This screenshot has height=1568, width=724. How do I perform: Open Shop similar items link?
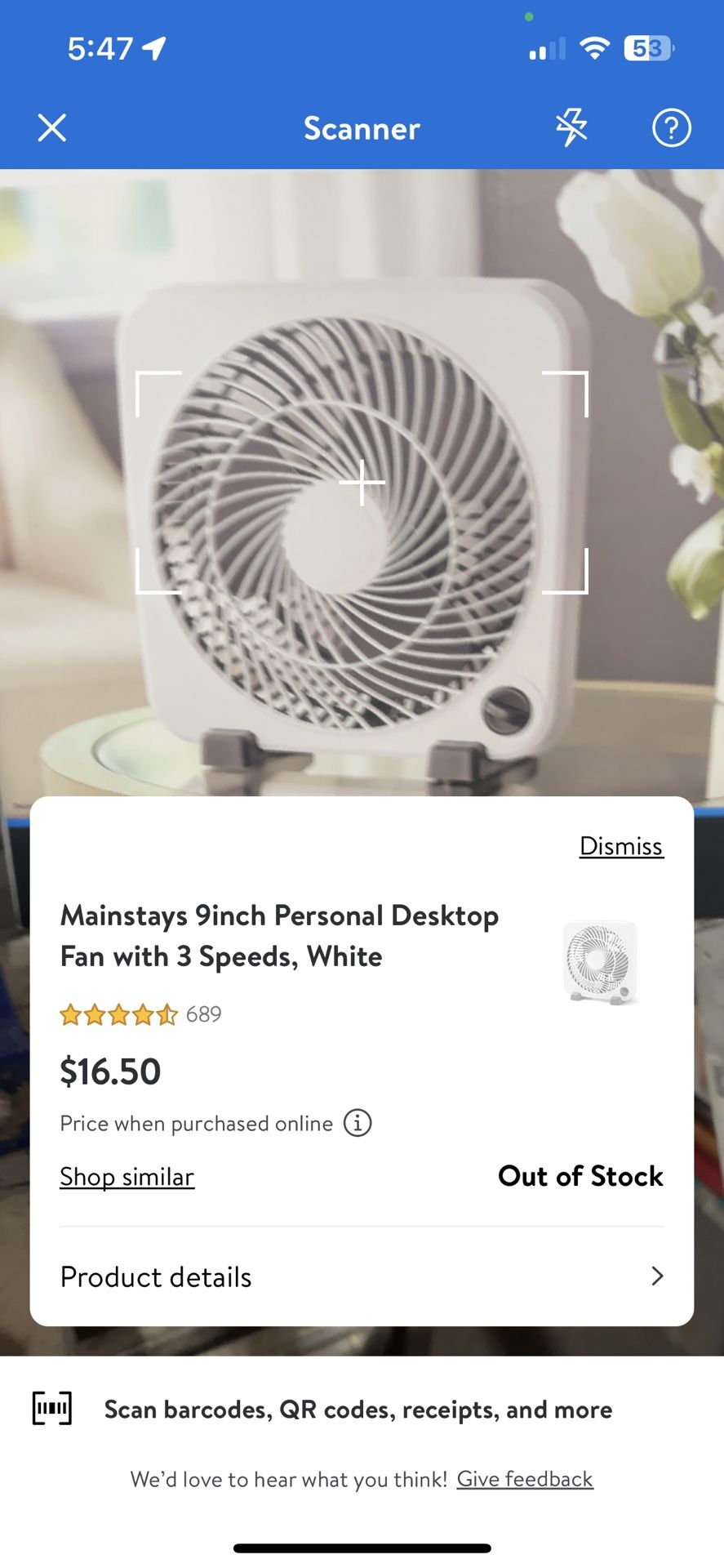(x=127, y=1177)
